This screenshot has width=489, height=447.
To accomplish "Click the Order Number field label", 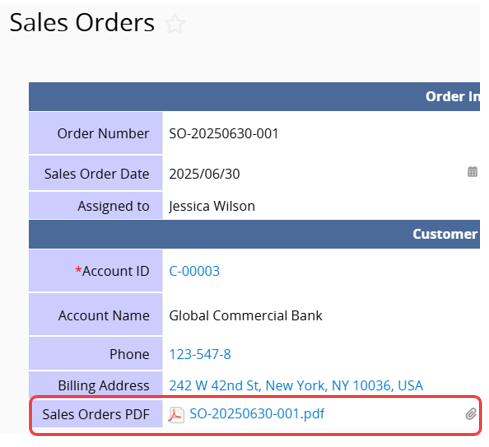I will [x=103, y=133].
